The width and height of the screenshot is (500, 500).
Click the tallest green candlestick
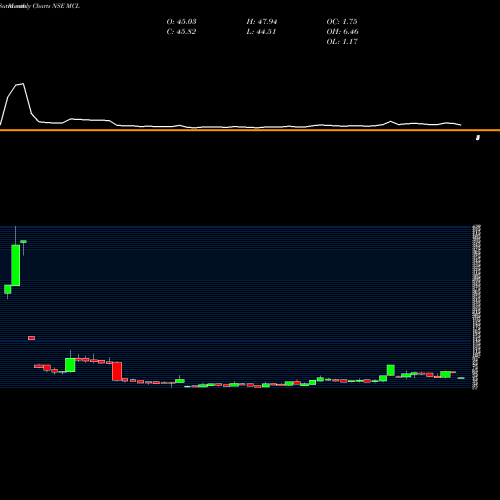pyautogui.click(x=16, y=265)
